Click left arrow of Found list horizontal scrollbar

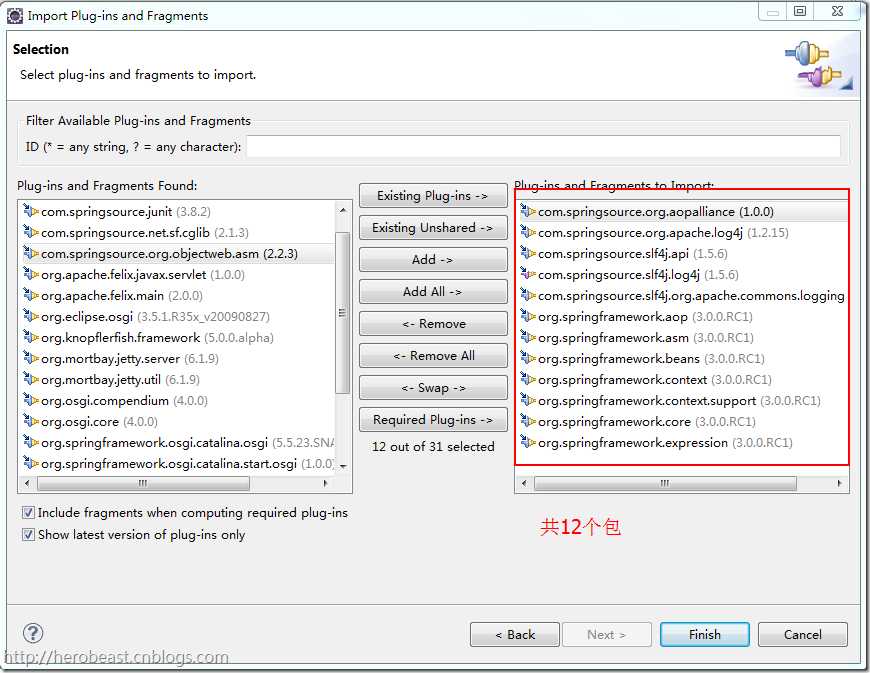(27, 483)
